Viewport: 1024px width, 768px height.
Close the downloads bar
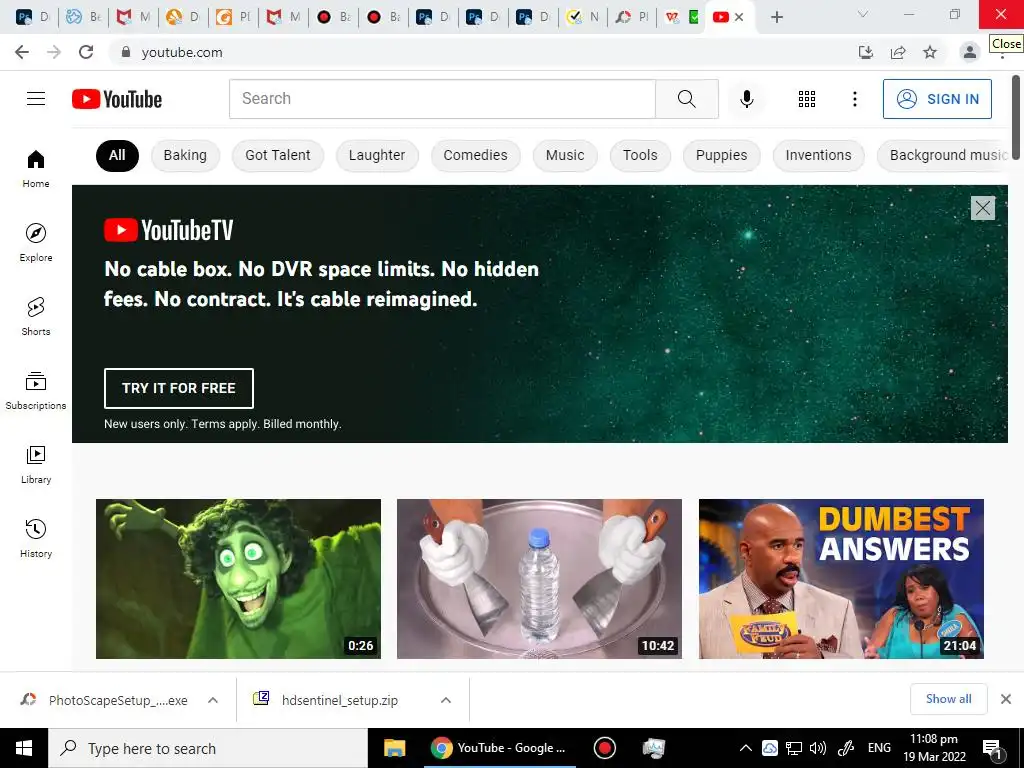click(1006, 699)
